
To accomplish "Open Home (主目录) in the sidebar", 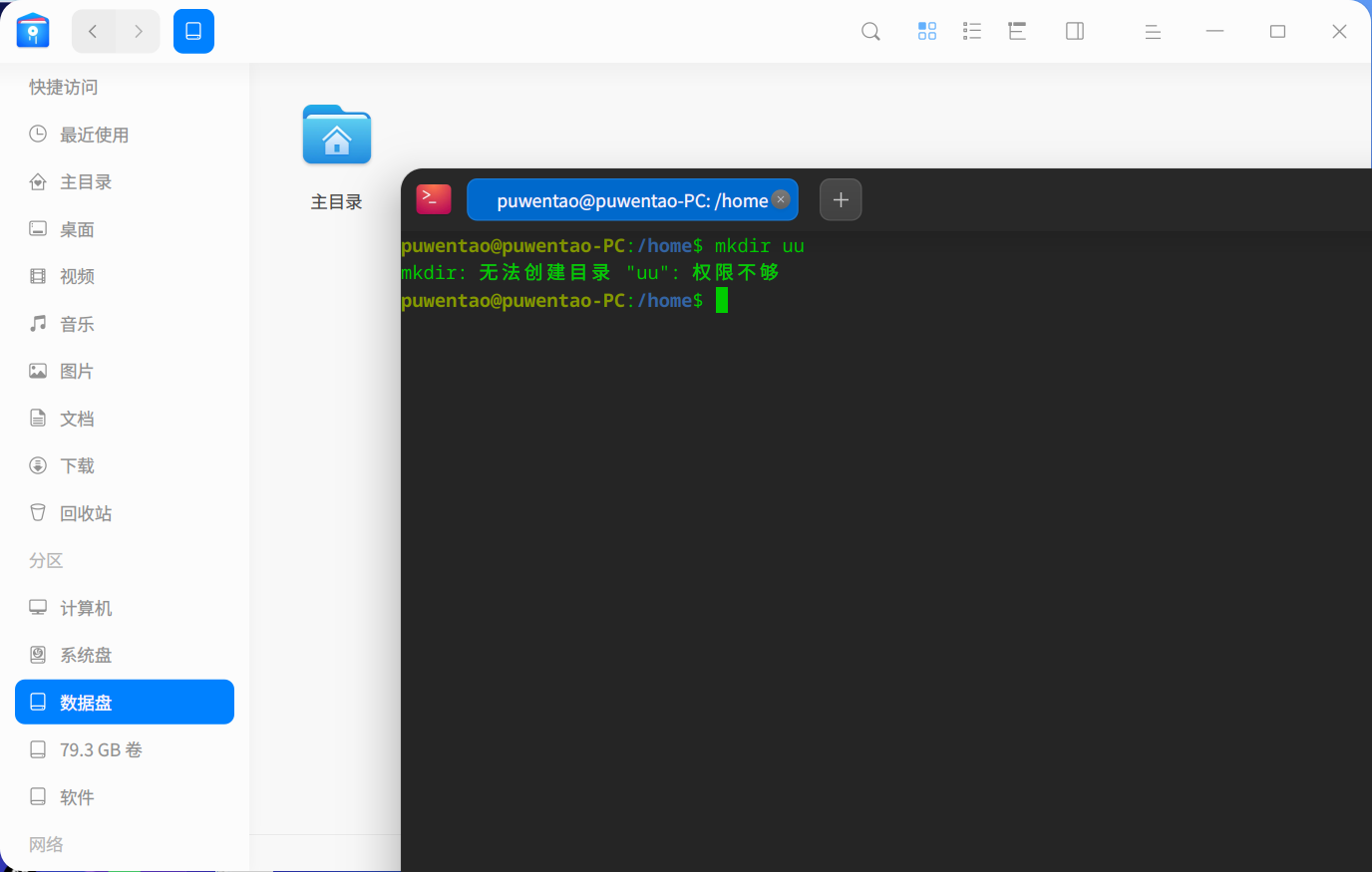I will [x=125, y=182].
